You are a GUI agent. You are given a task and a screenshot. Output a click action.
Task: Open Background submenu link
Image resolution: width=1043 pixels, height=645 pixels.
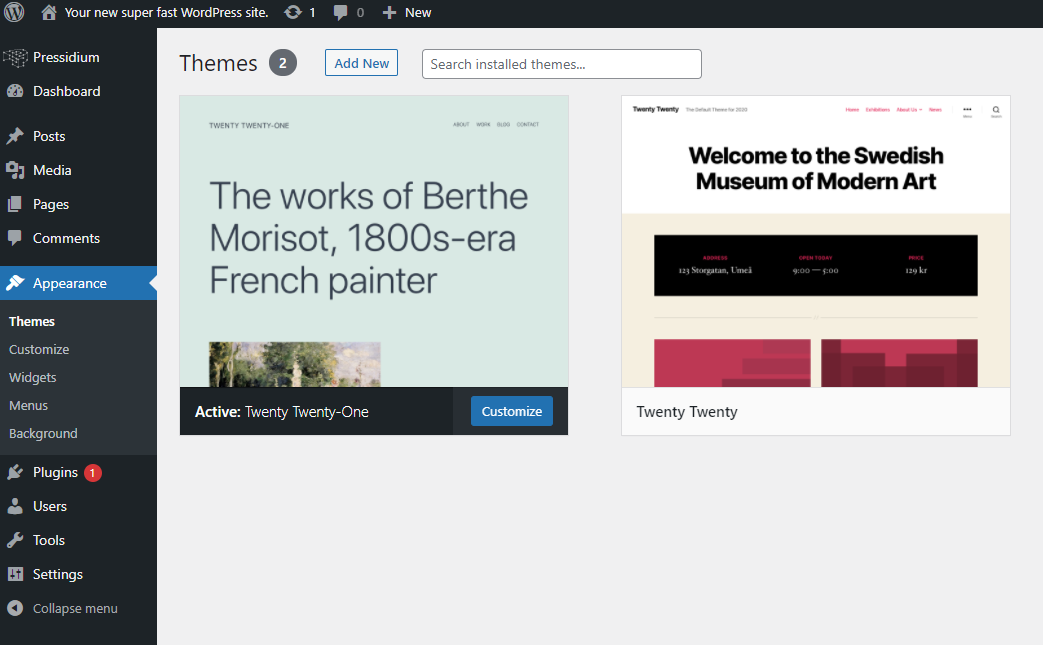tap(43, 434)
